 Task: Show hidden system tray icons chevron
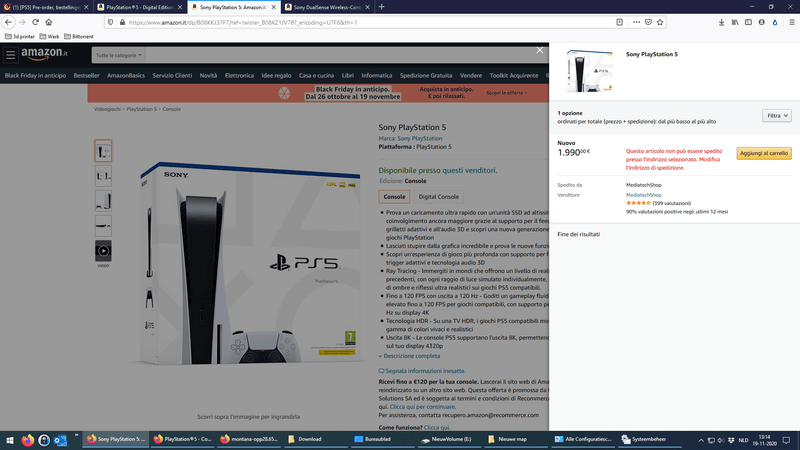[x=701, y=440]
